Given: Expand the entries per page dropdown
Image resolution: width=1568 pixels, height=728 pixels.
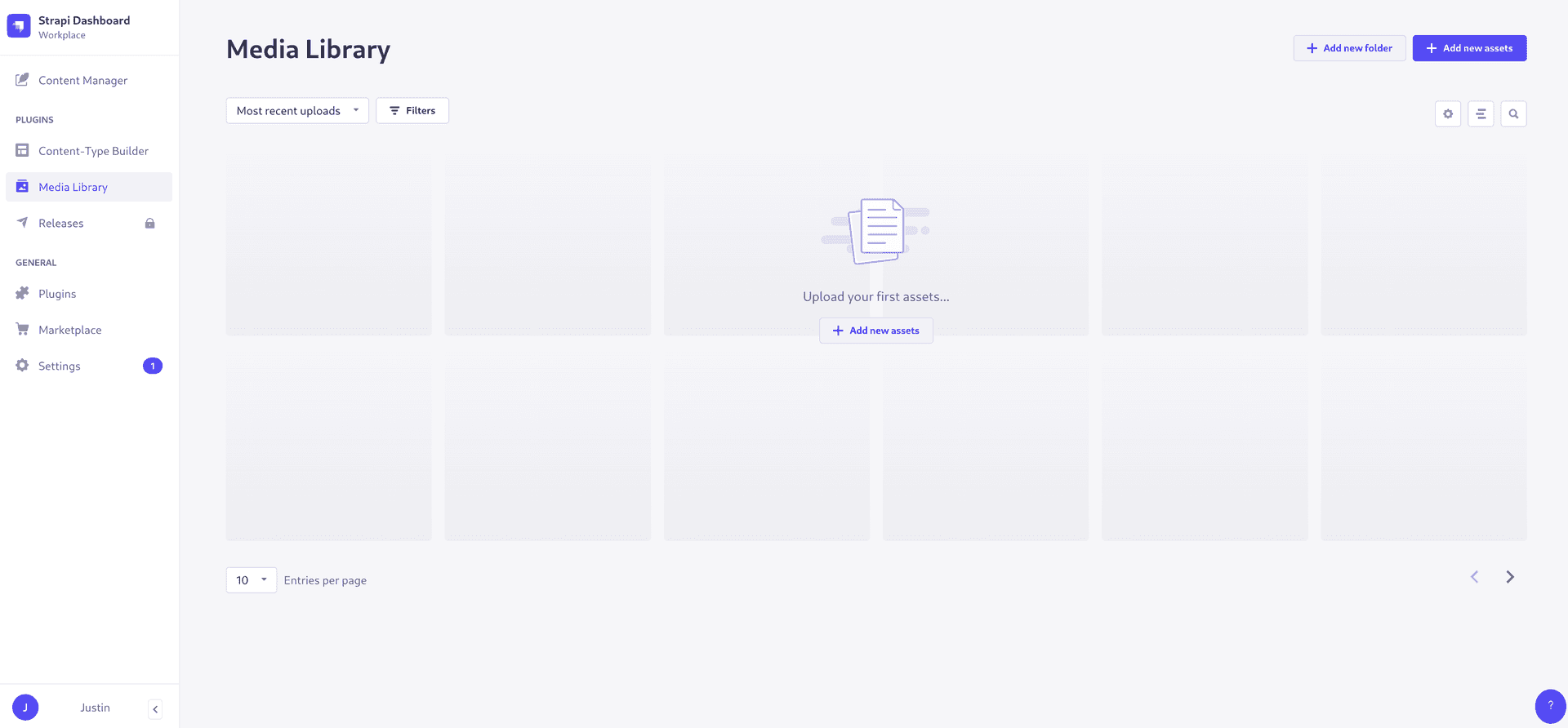Looking at the screenshot, I should 251,580.
